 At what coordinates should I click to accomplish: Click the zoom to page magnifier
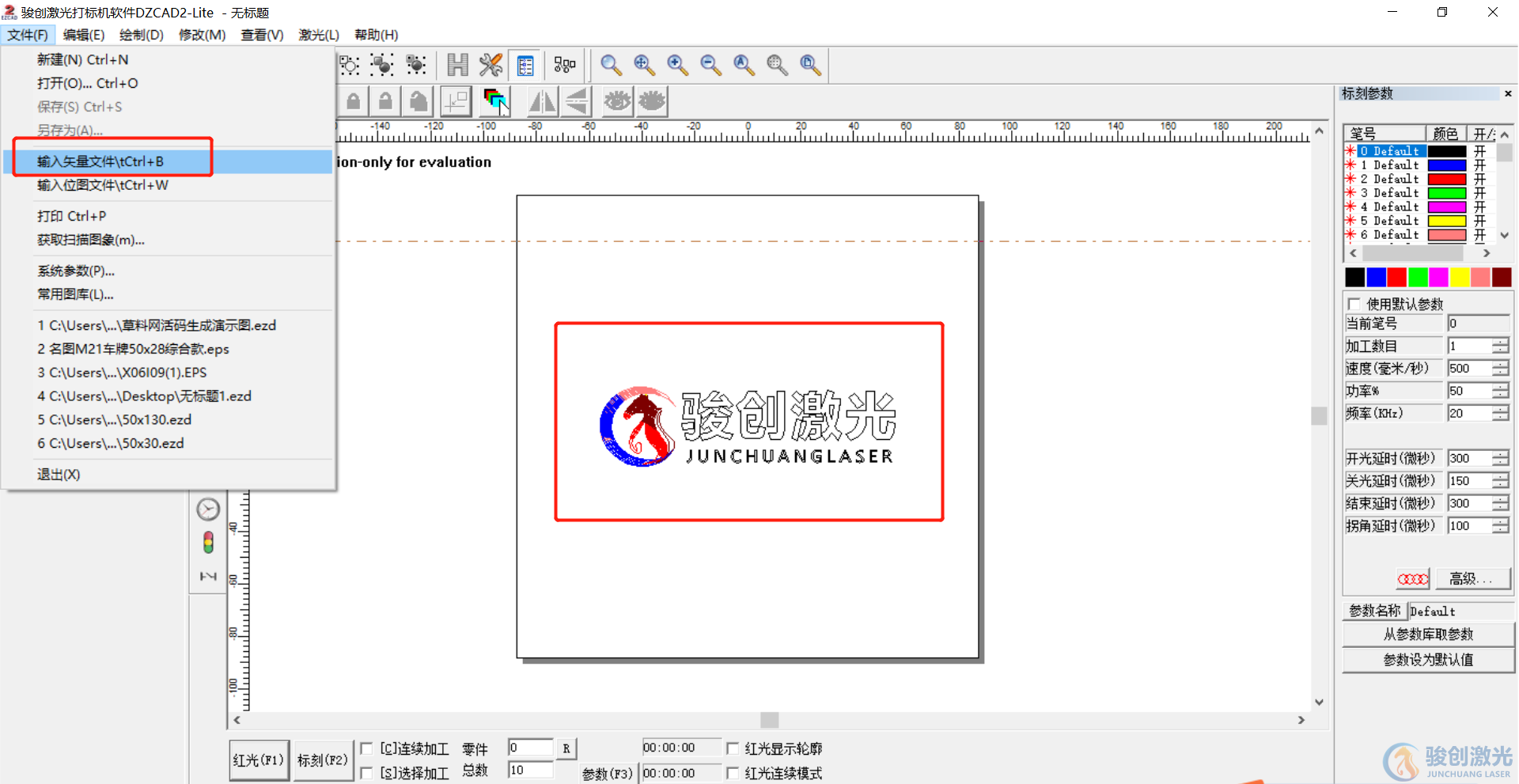809,65
